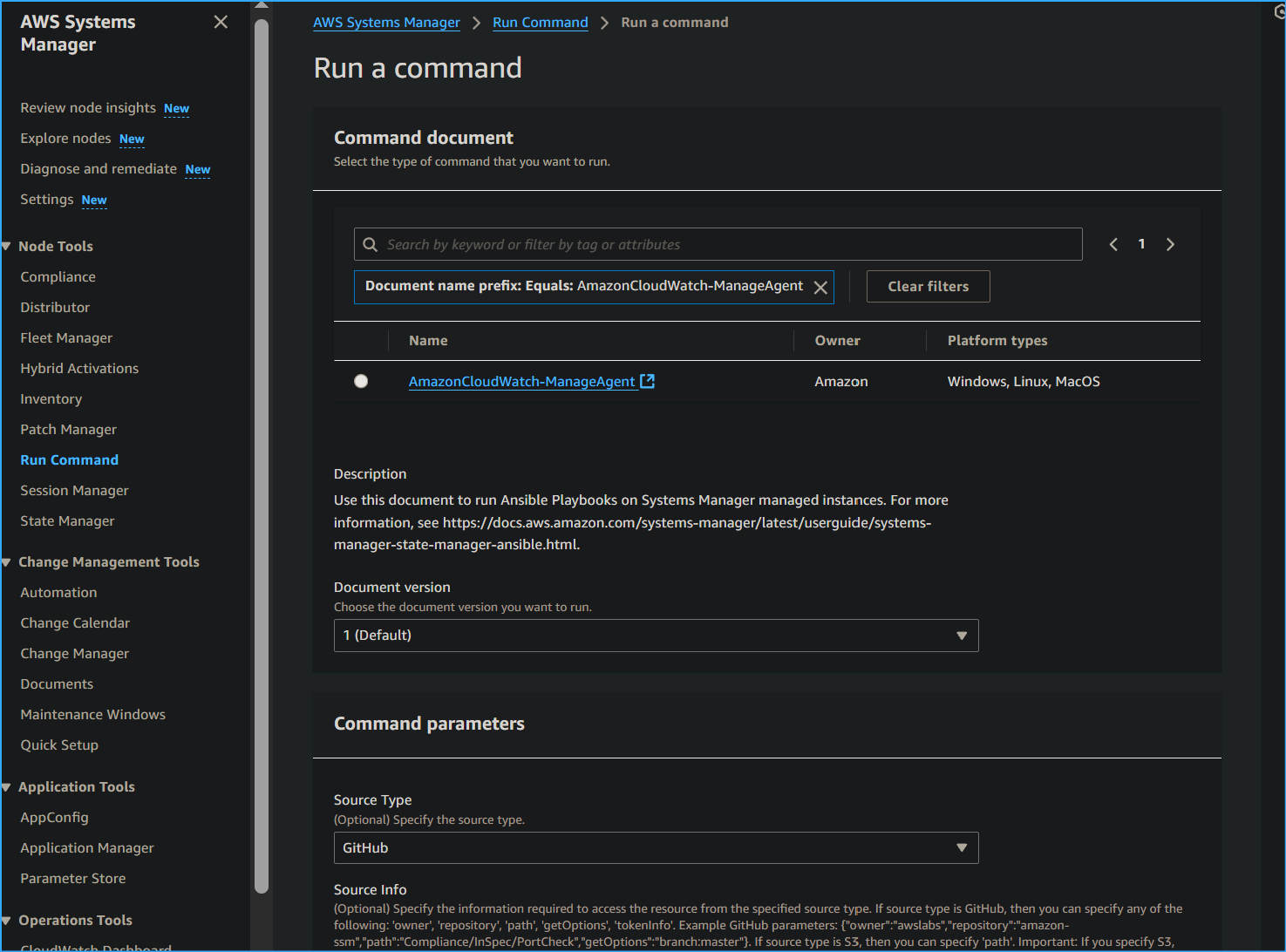This screenshot has height=952, width=1286.
Task: Collapse the Node Tools section
Action: click(7, 246)
